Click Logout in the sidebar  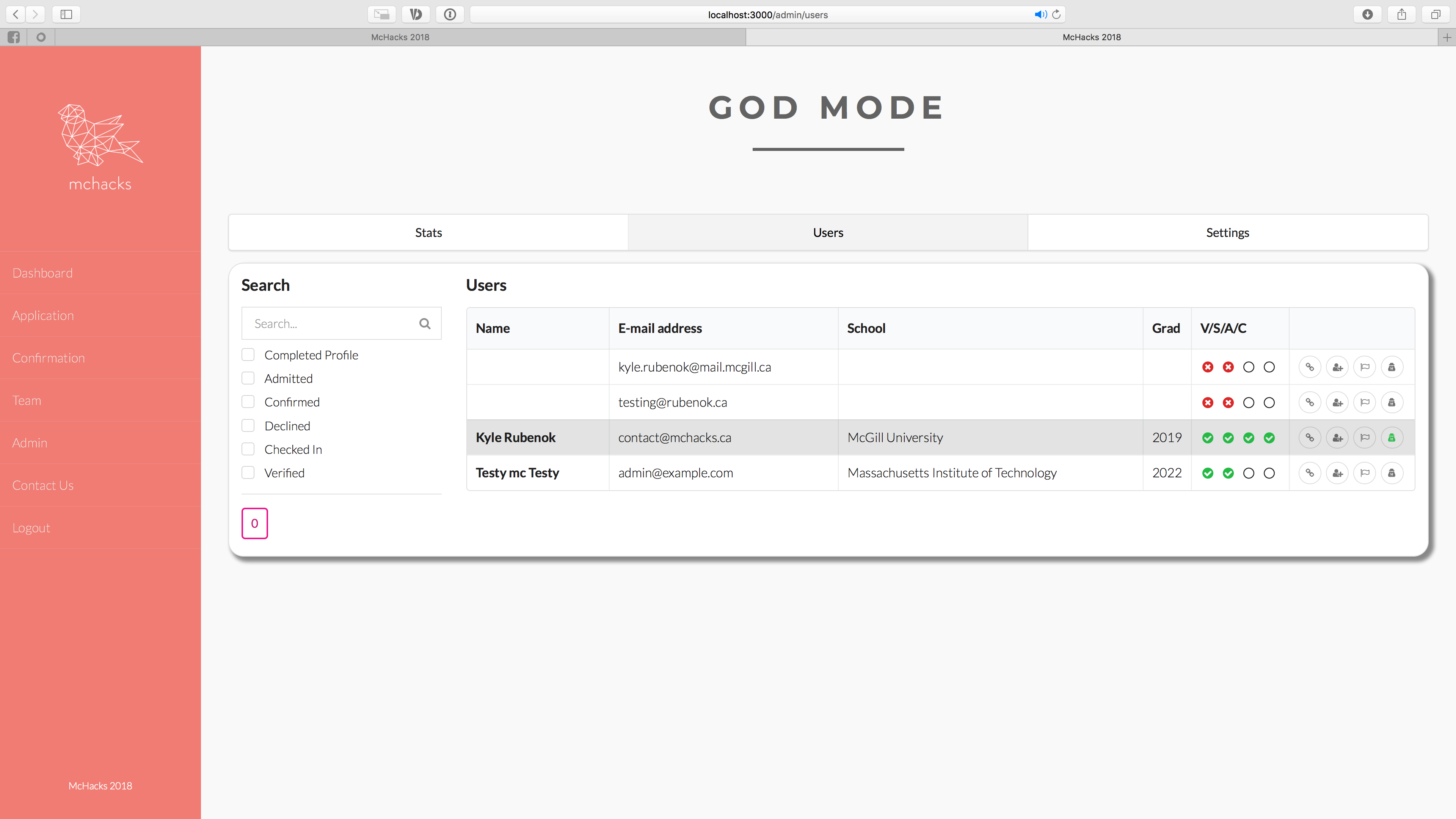pos(31,527)
